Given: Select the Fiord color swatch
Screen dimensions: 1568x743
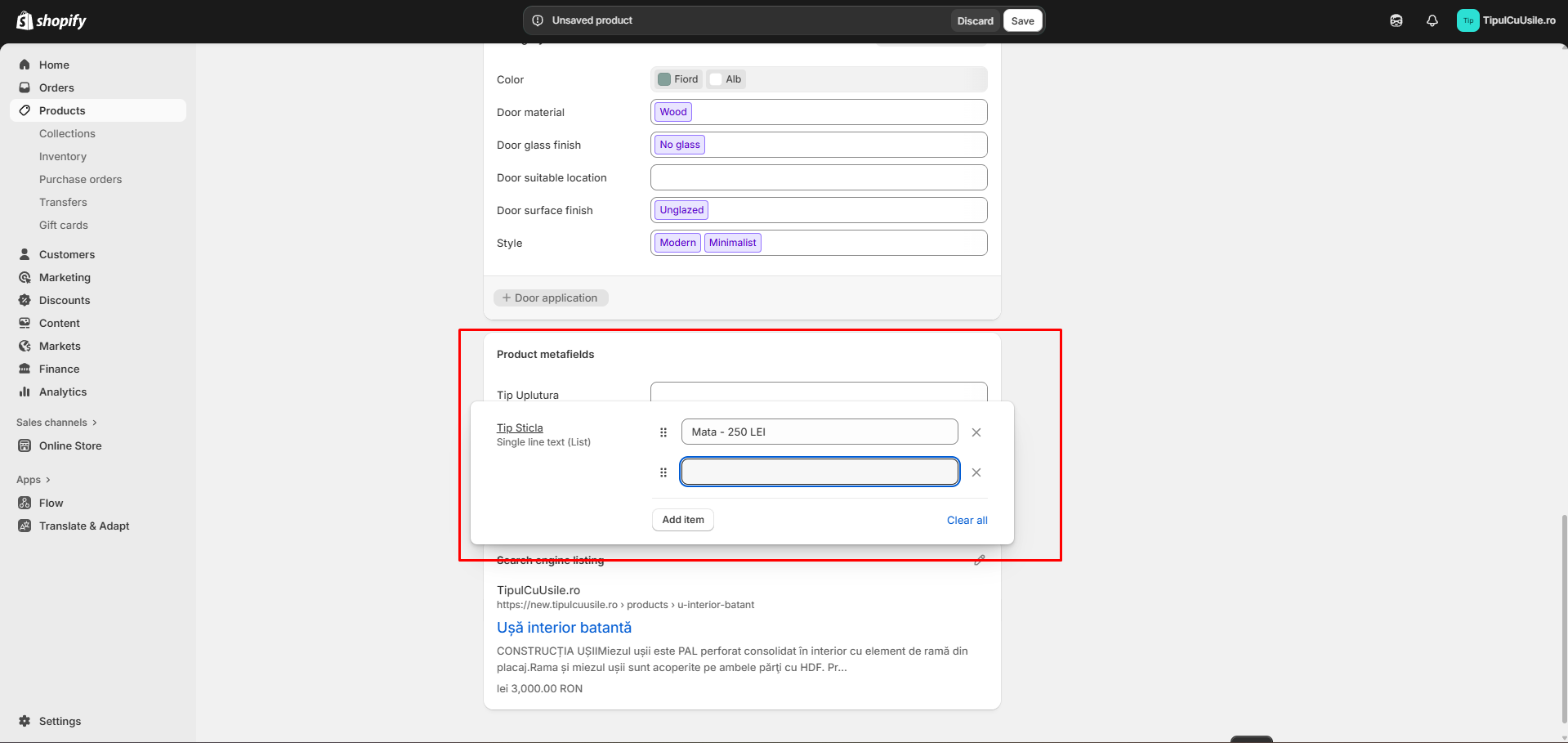Looking at the screenshot, I should click(x=678, y=79).
